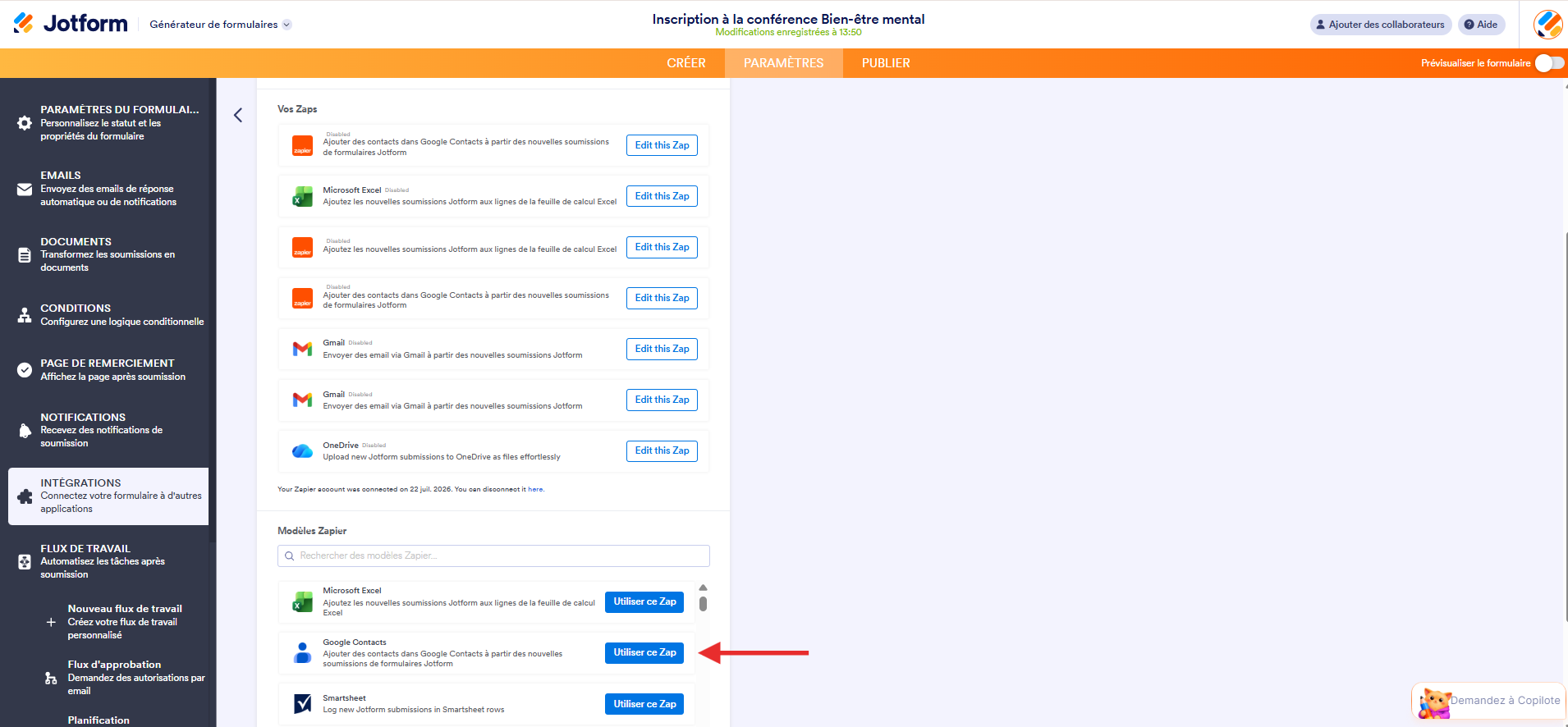Click the form settings gear icon
Screen dimensions: 1568x727
pos(25,123)
